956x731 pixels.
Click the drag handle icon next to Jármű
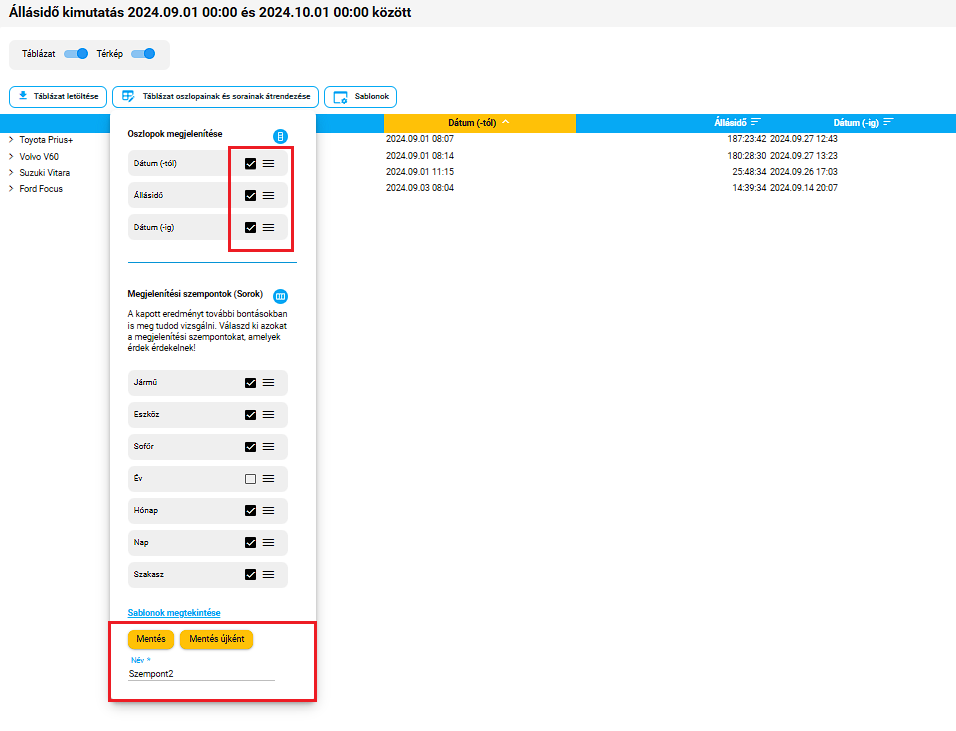click(x=268, y=383)
